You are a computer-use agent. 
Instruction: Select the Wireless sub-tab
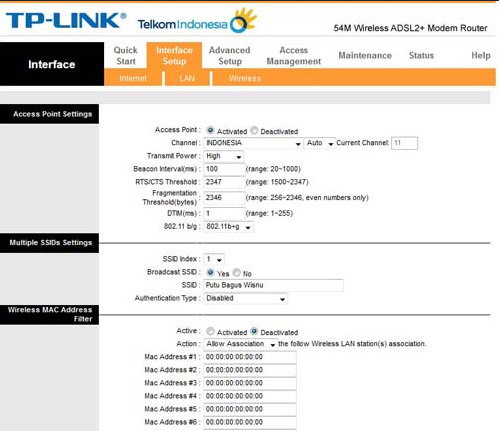click(x=245, y=78)
